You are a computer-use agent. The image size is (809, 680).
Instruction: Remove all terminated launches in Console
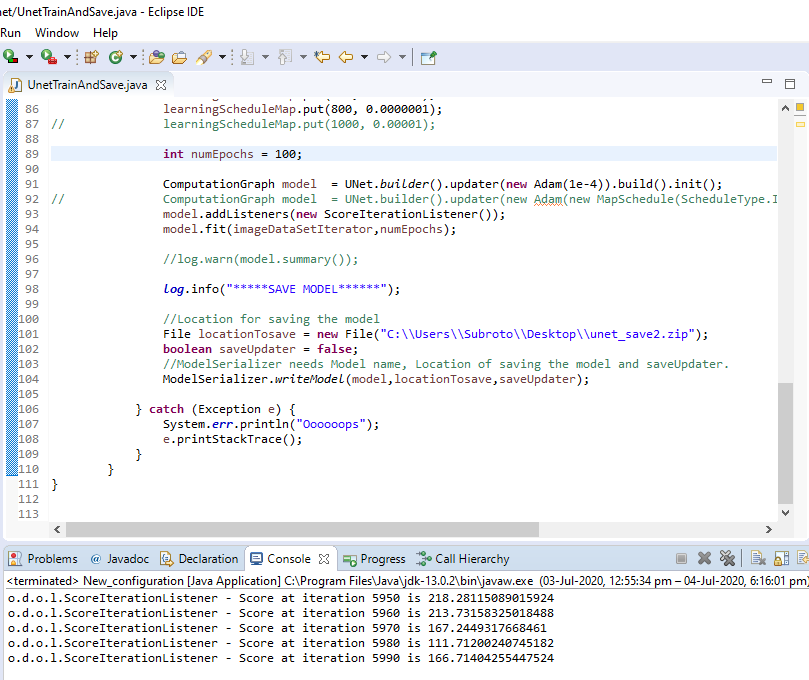tap(728, 559)
